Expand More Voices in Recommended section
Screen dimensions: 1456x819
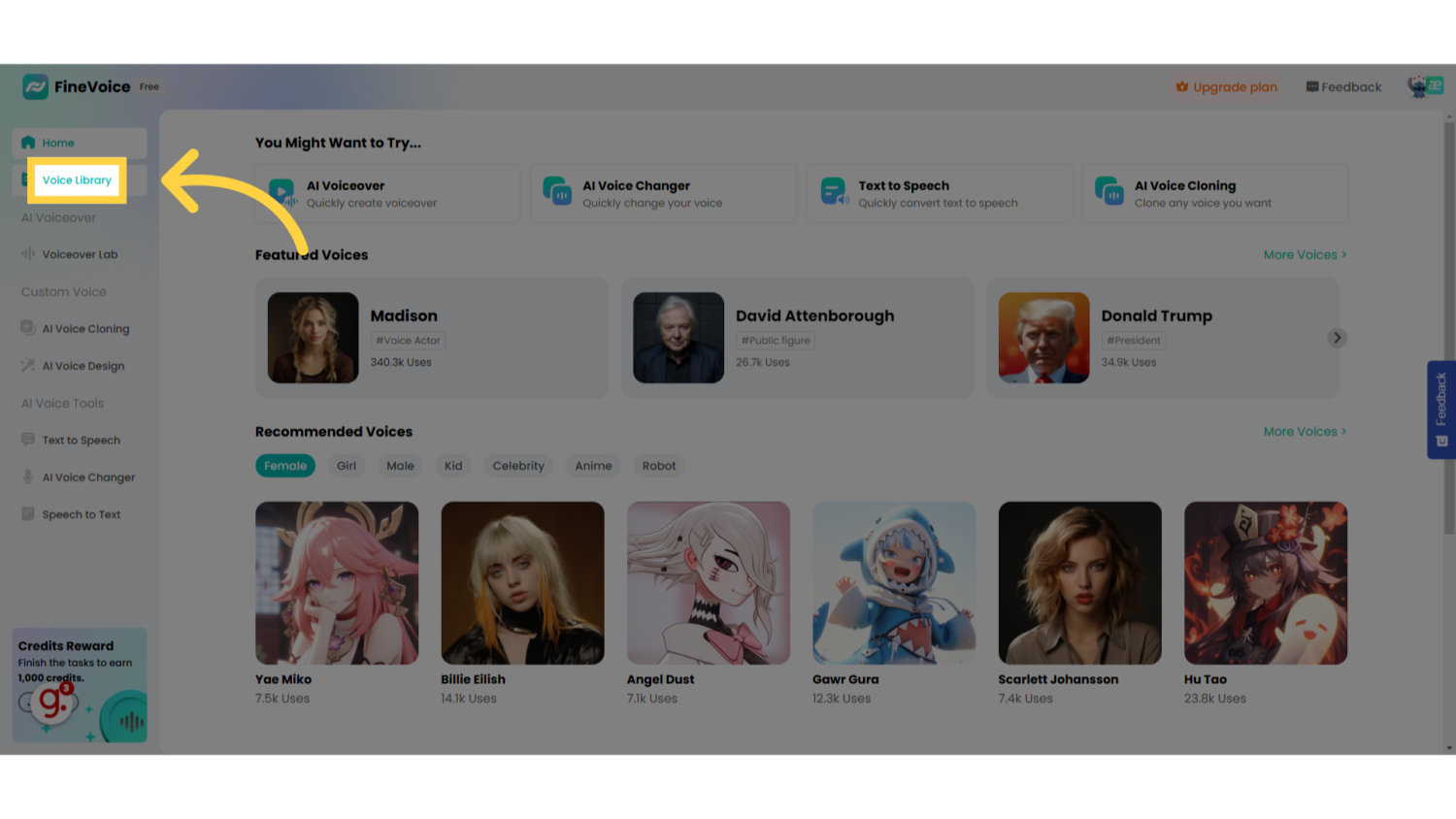pos(1304,431)
